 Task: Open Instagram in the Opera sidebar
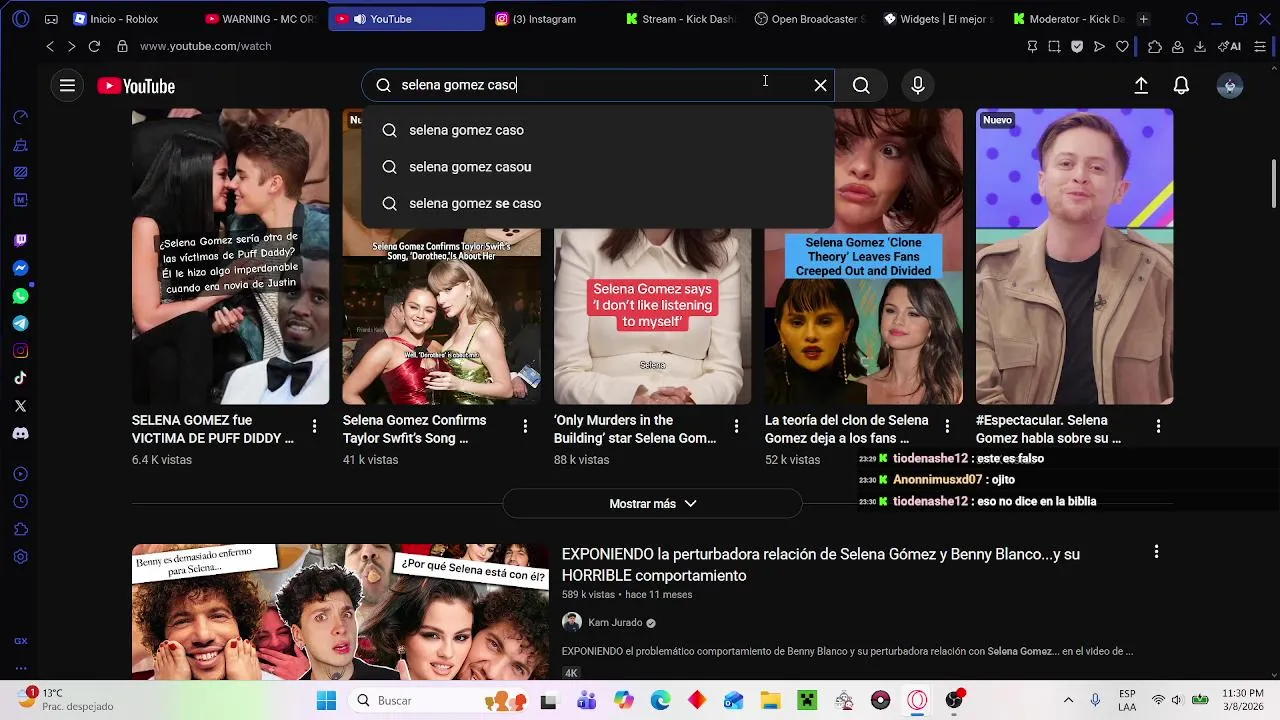(21, 351)
